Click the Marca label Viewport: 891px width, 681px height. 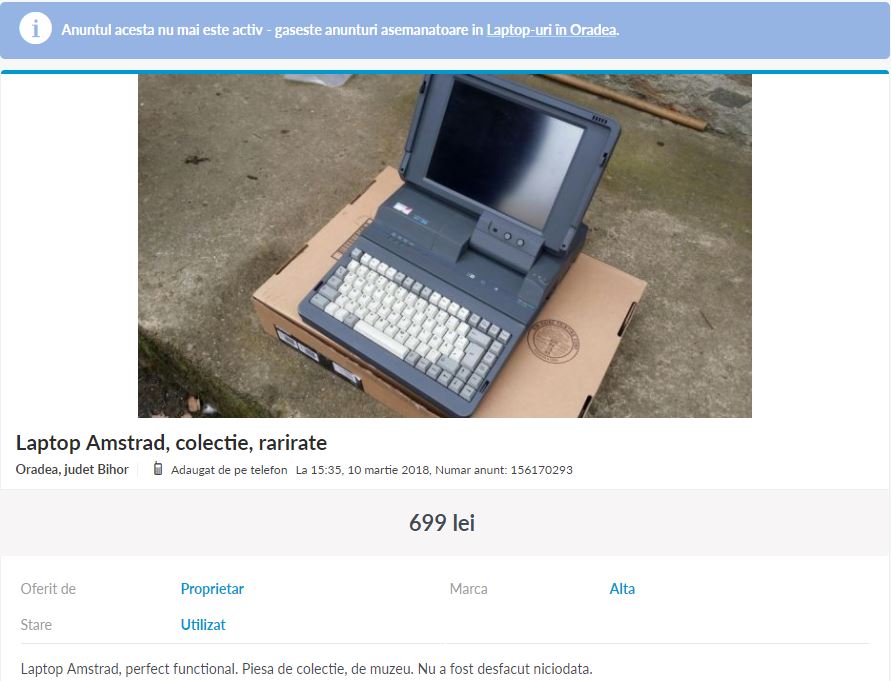(x=468, y=589)
